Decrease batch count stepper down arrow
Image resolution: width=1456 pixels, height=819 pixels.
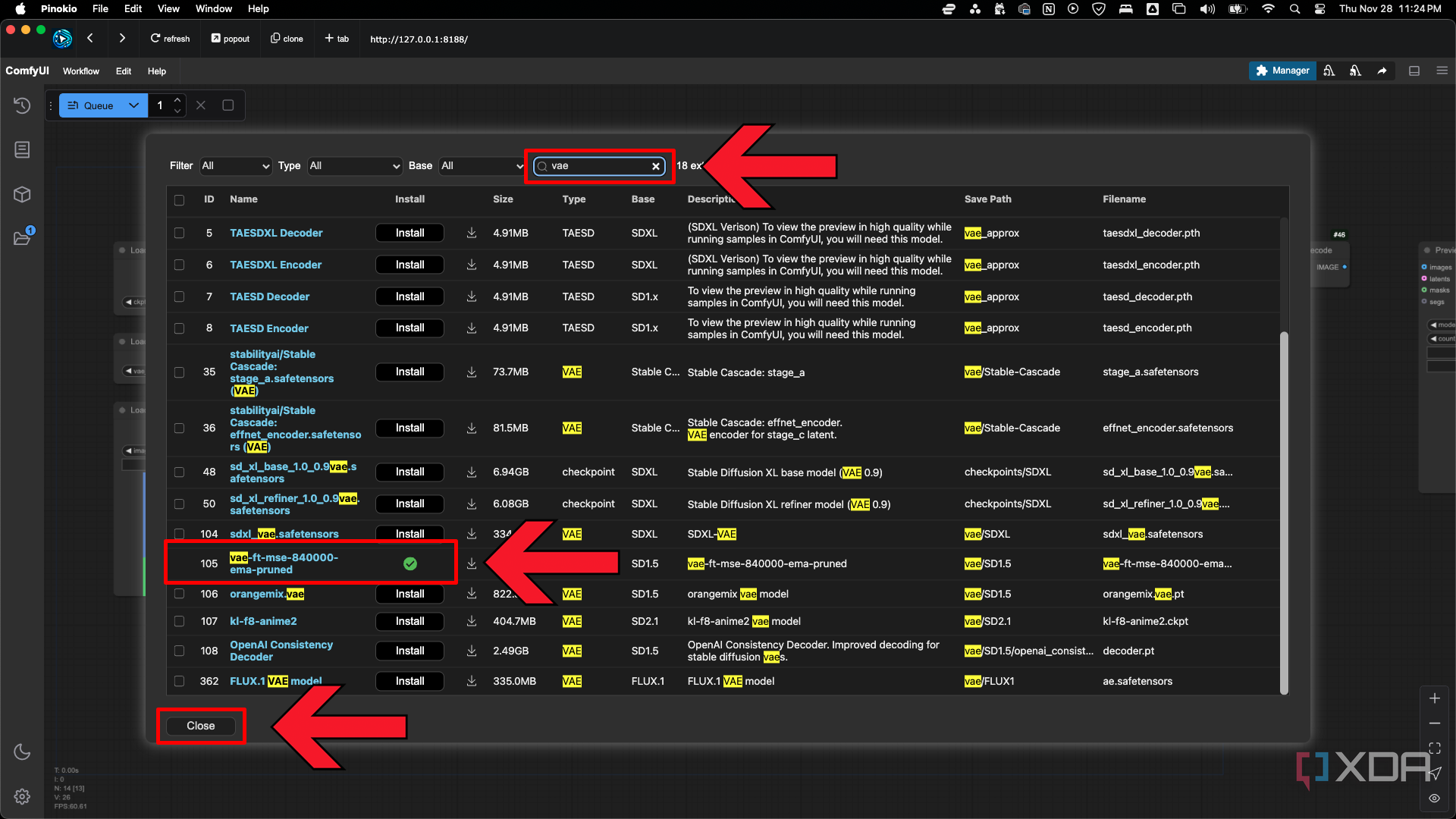pyautogui.click(x=177, y=111)
